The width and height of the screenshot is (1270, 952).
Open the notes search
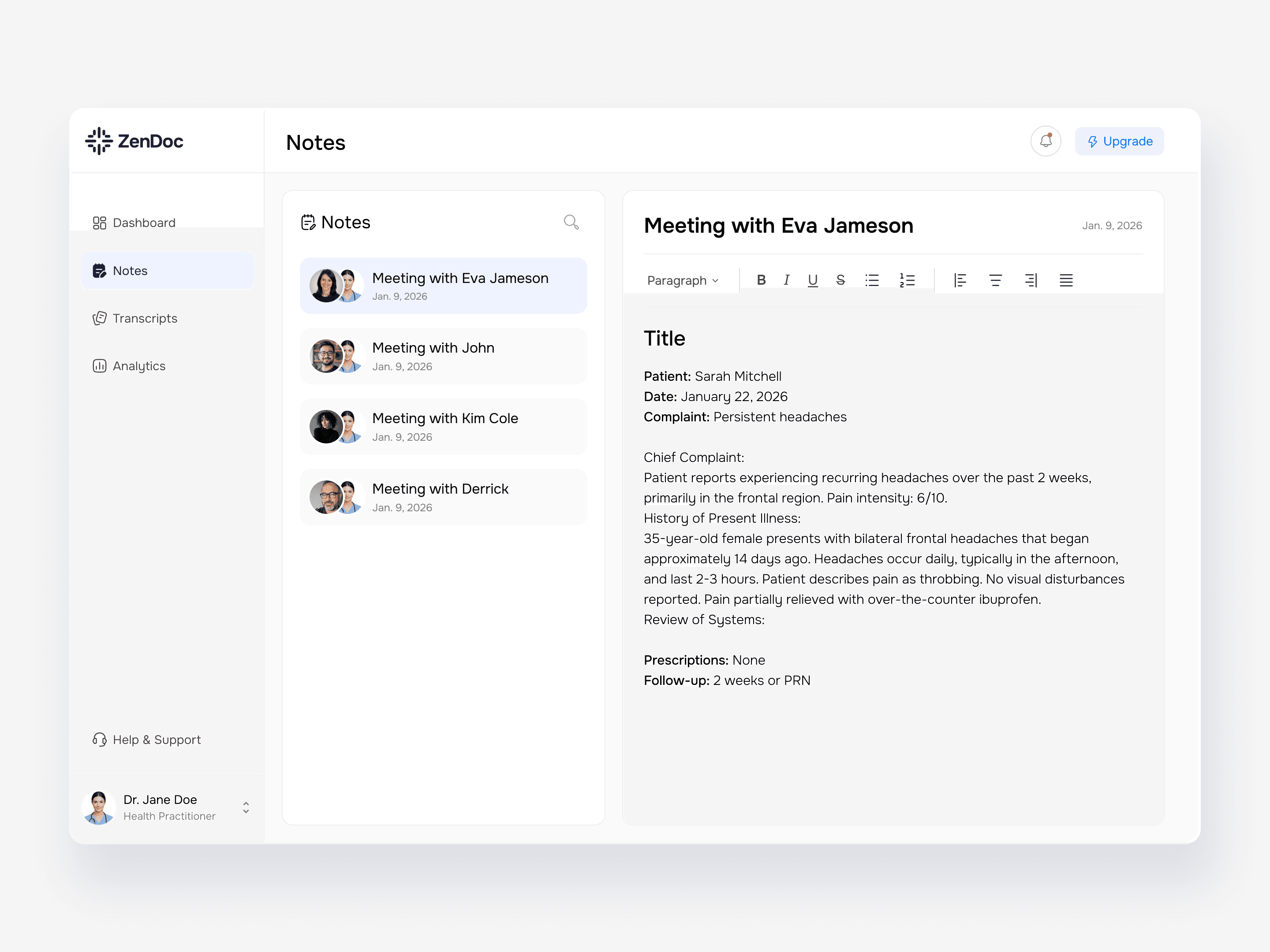[x=571, y=222]
